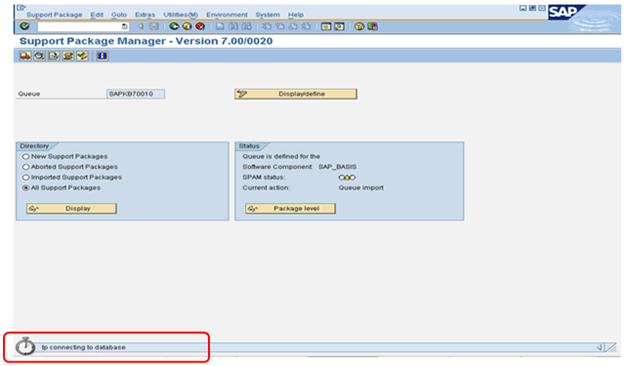
Task: Click the Print icon in standard toolbar
Action: (220, 26)
